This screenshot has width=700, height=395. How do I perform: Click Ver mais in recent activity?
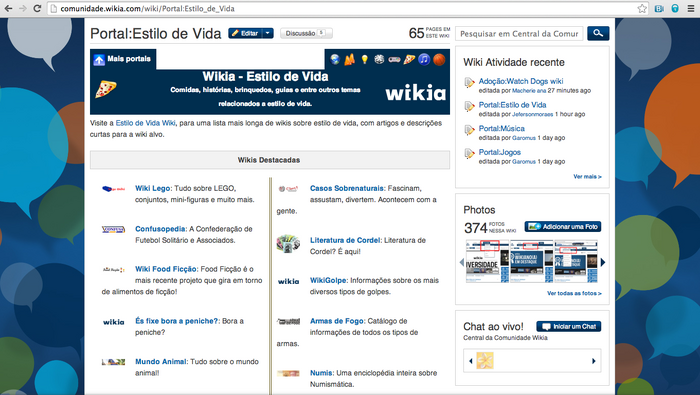click(x=588, y=177)
